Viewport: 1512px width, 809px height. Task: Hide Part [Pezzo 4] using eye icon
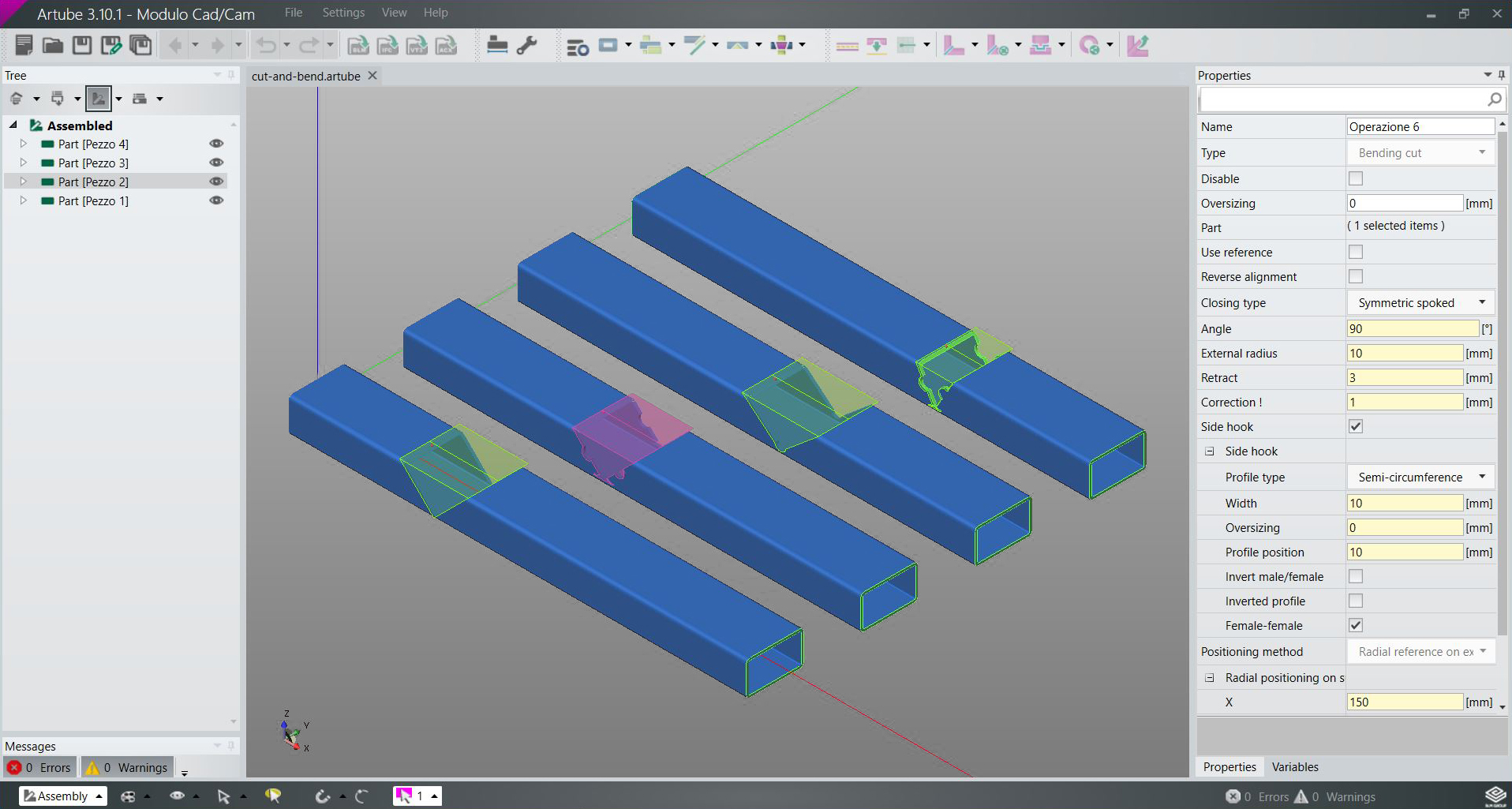pyautogui.click(x=216, y=144)
